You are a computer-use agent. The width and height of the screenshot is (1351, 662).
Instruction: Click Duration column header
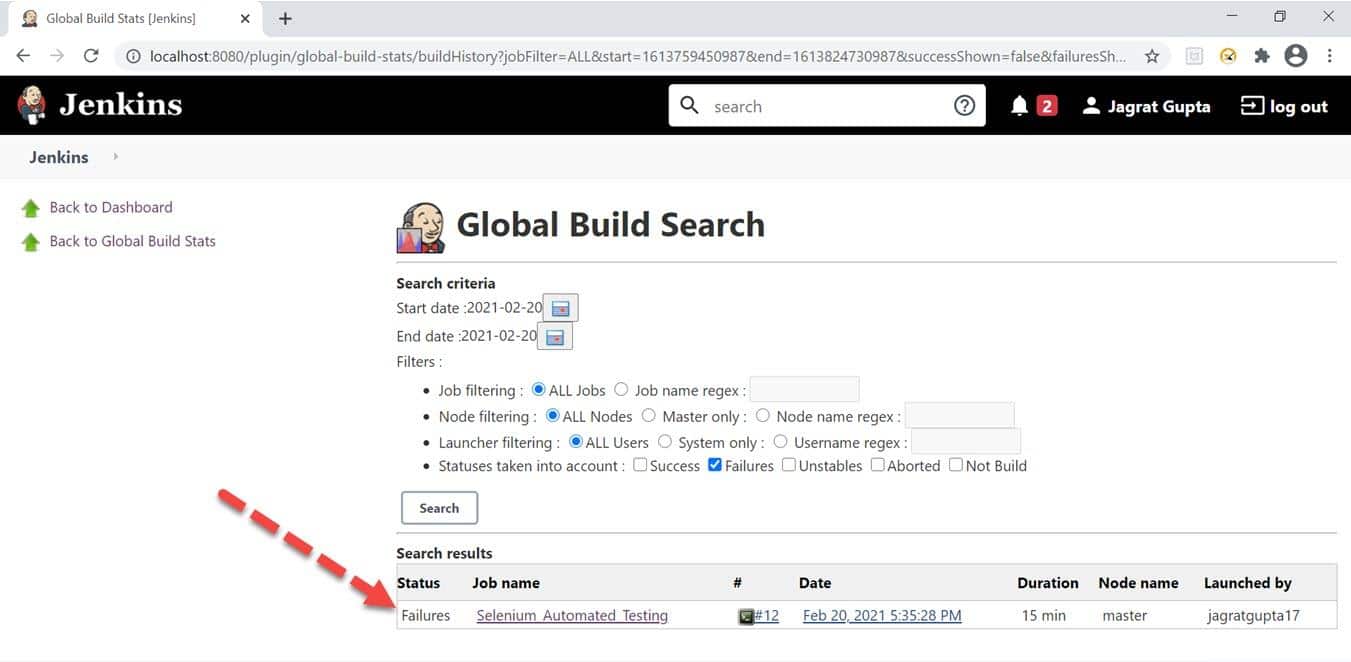point(1048,583)
